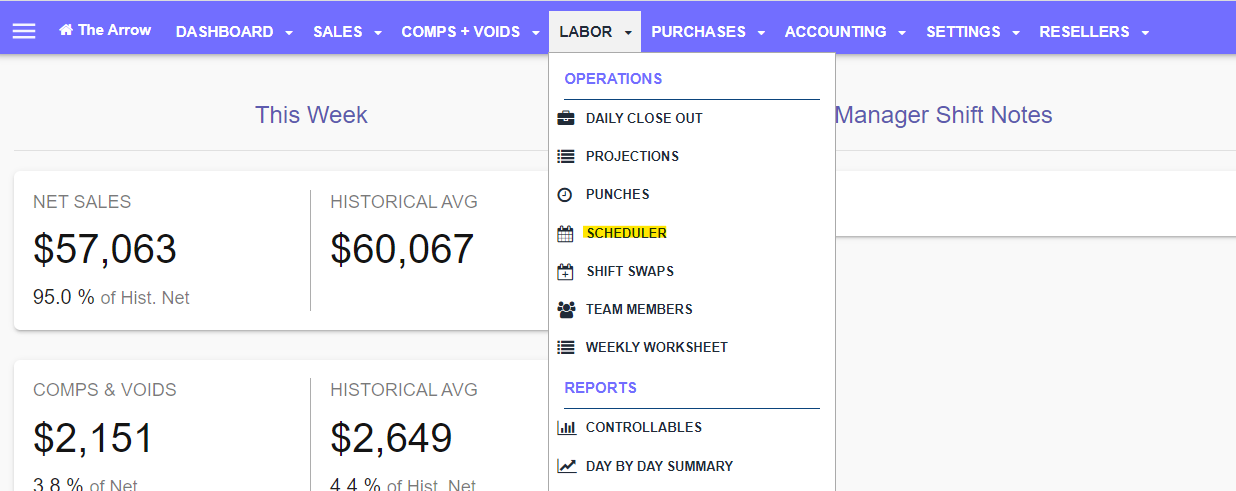Expand the Settings dropdown arrow
This screenshot has height=491, width=1236.
[1016, 33]
